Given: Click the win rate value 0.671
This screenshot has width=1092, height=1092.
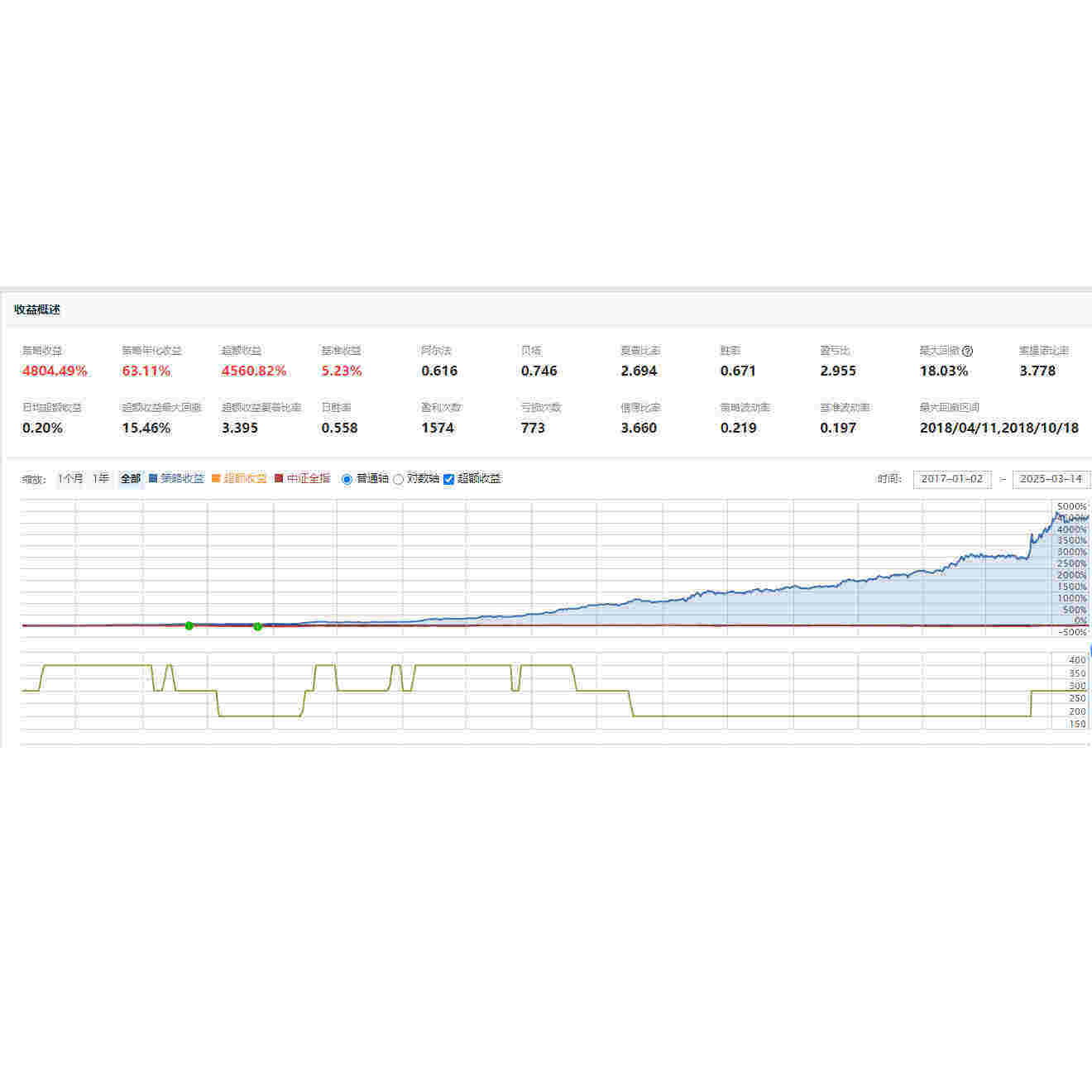Looking at the screenshot, I should coord(738,371).
